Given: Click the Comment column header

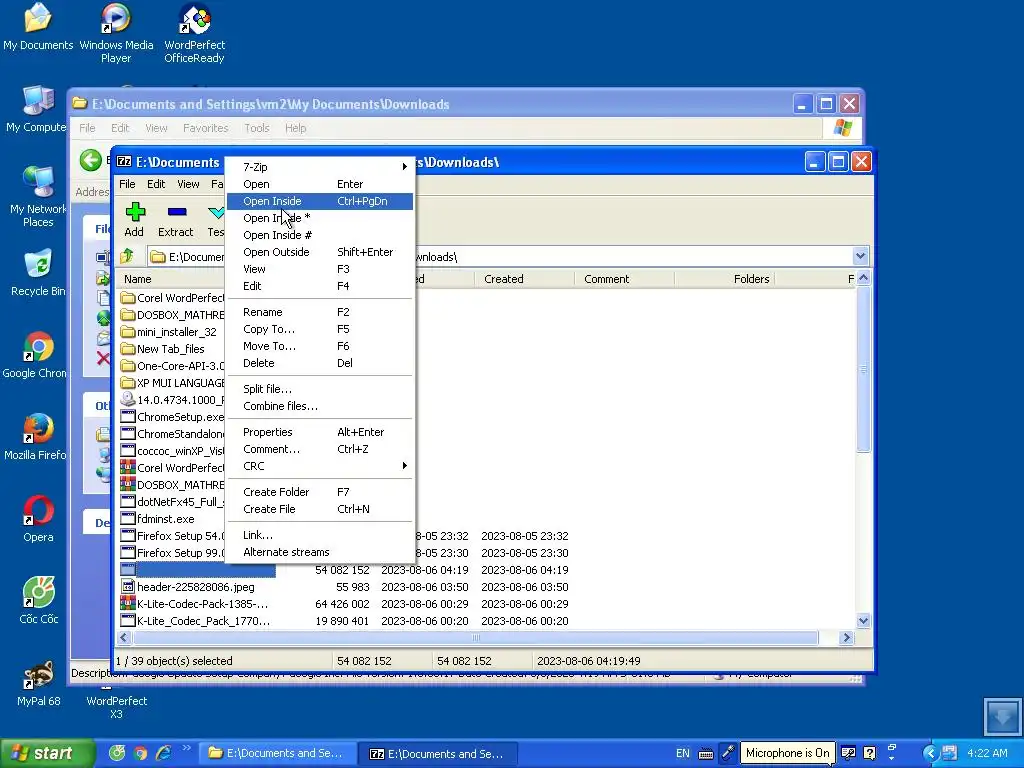Looking at the screenshot, I should pos(624,279).
